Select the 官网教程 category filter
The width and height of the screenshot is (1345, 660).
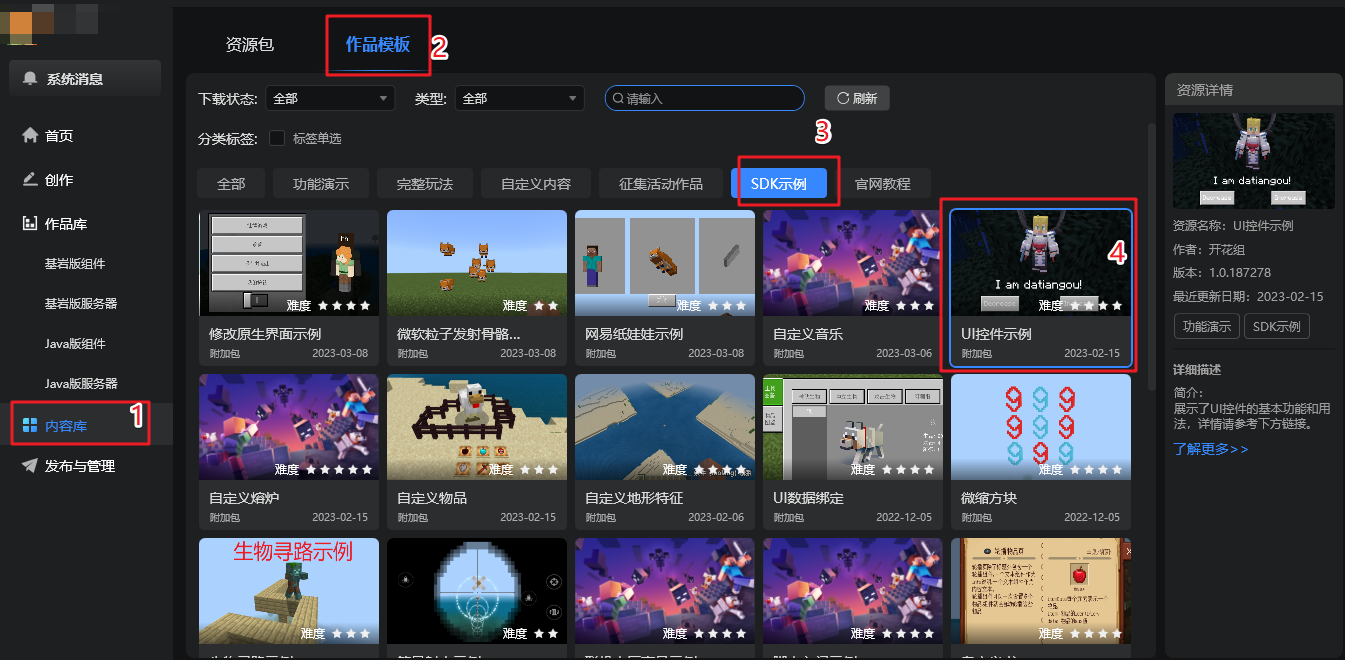pyautogui.click(x=882, y=184)
